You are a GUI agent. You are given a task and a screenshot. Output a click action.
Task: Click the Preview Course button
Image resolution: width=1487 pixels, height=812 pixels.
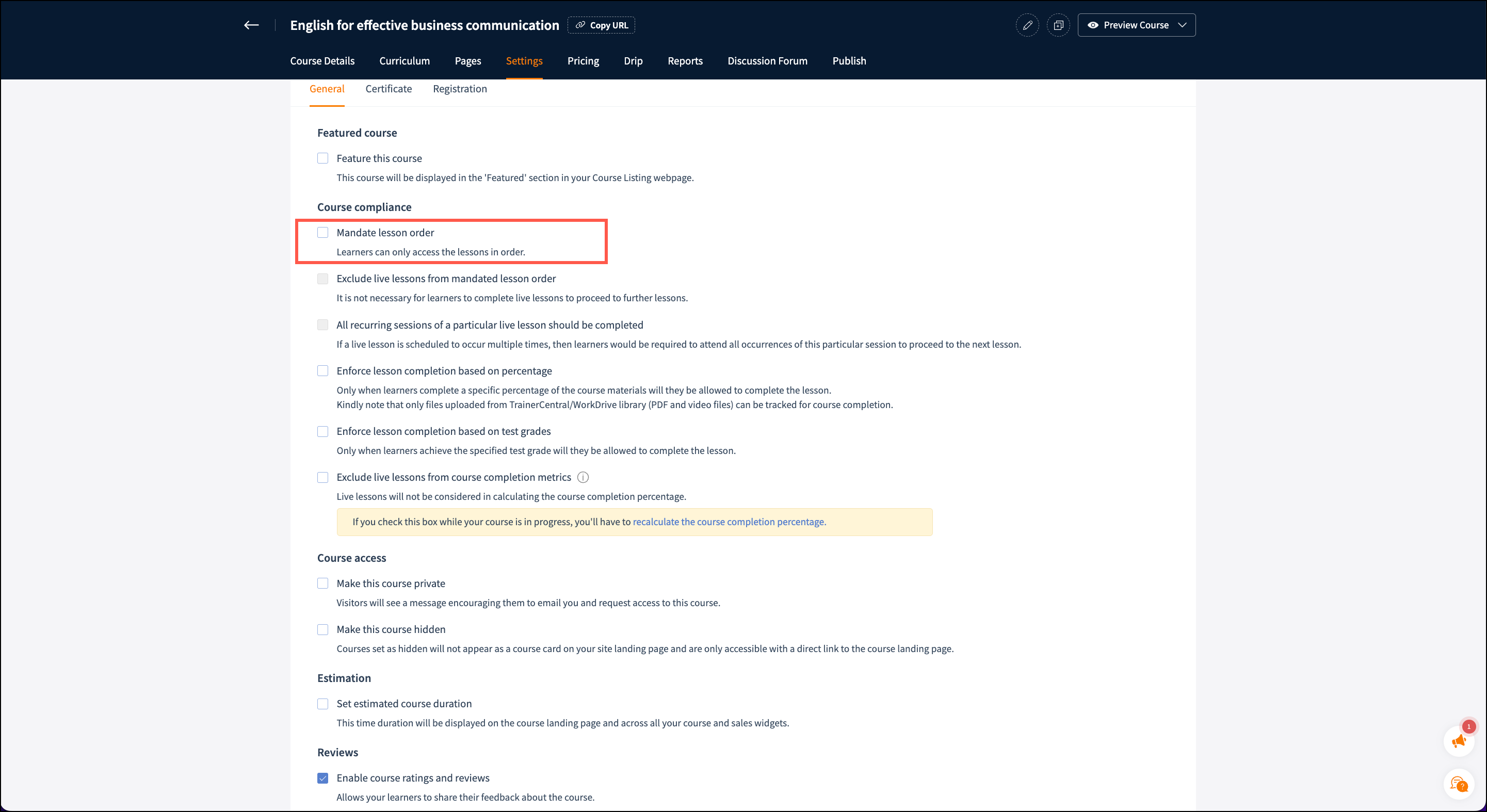pyautogui.click(x=1127, y=25)
